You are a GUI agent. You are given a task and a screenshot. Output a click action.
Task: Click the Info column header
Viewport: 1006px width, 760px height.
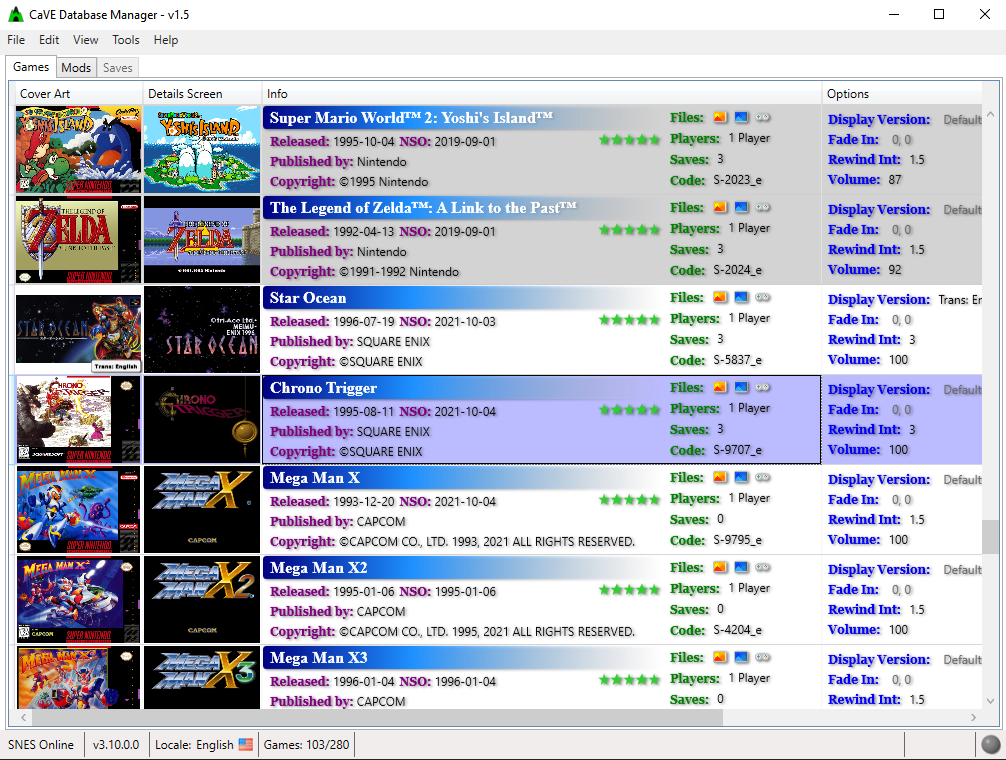[541, 94]
